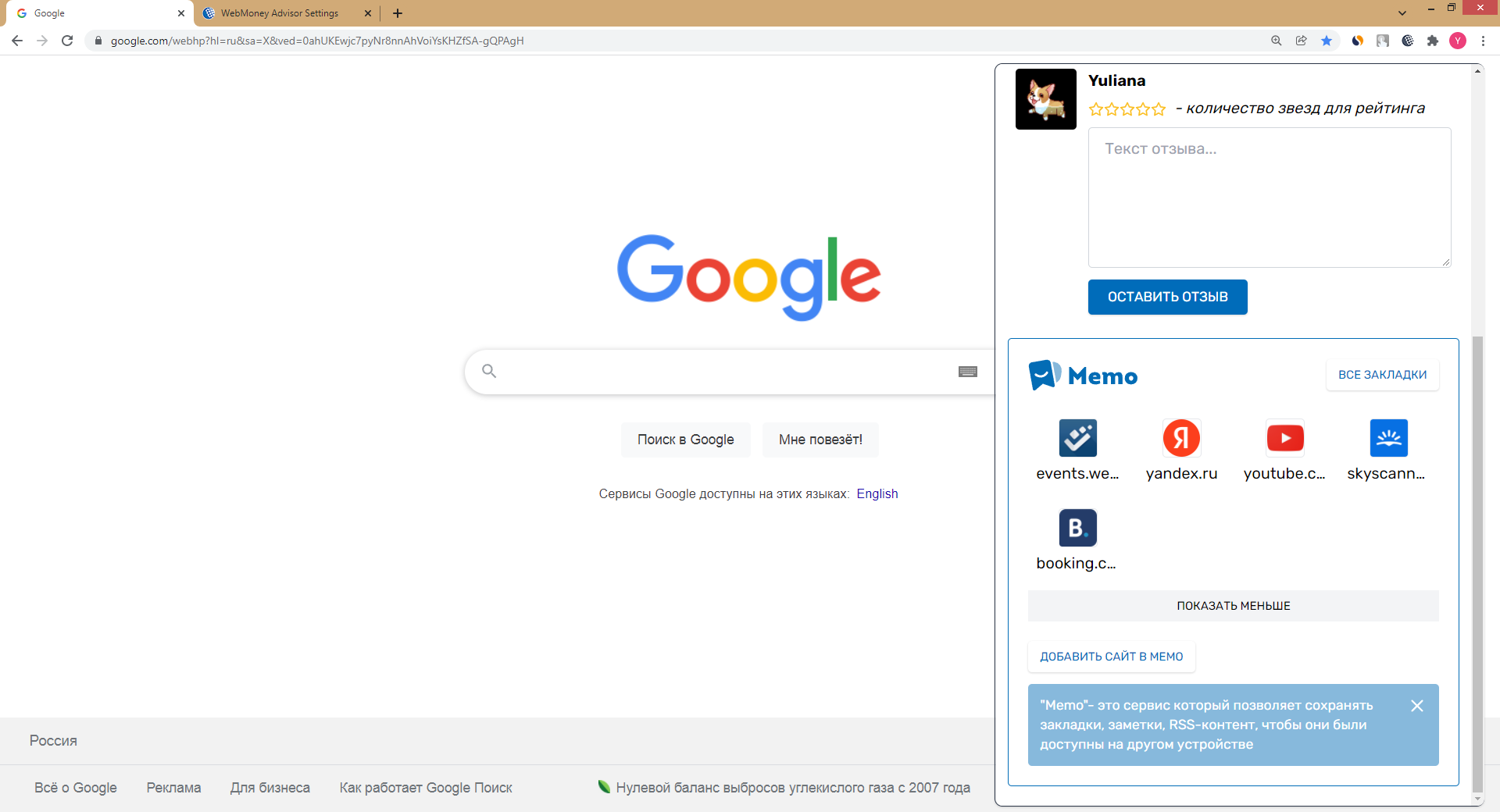
Task: Open ВСЕ ЗАКЛАДКИ in Memo
Action: point(1383,375)
